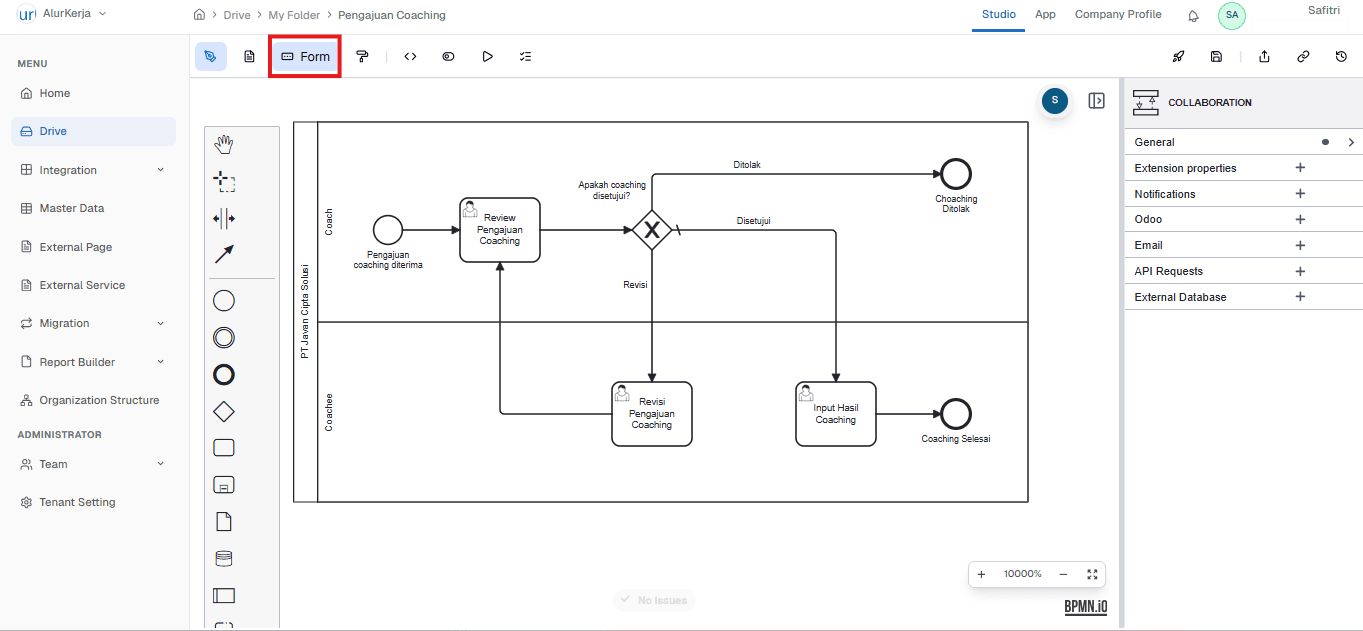Switch to the App tab

pos(1045,14)
